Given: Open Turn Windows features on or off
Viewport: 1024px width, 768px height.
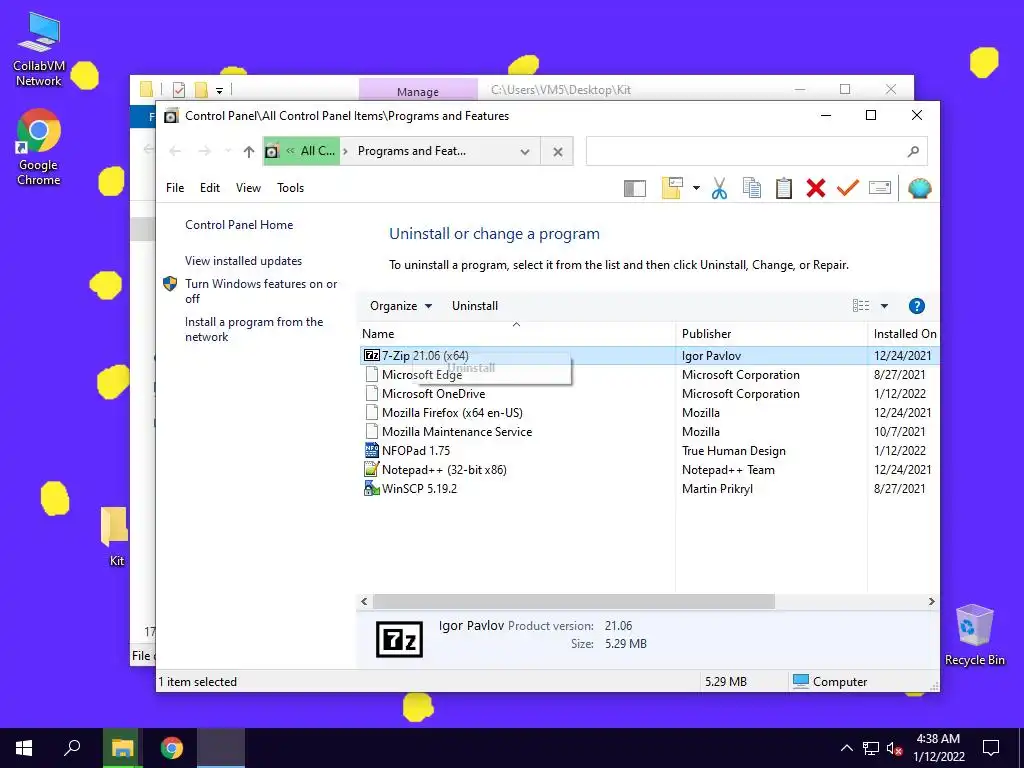Looking at the screenshot, I should (261, 291).
